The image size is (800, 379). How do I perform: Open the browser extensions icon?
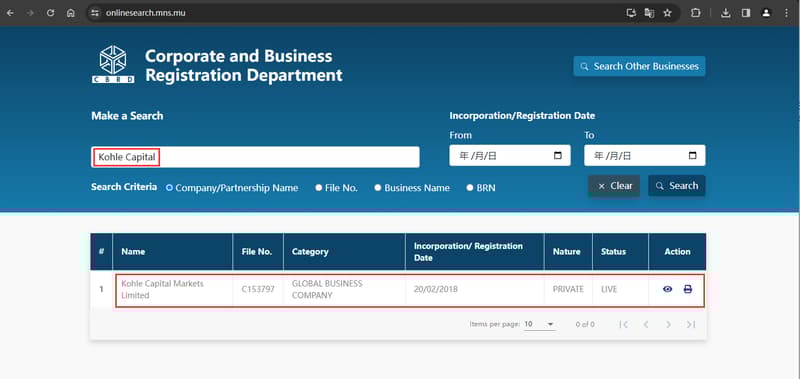tap(695, 13)
